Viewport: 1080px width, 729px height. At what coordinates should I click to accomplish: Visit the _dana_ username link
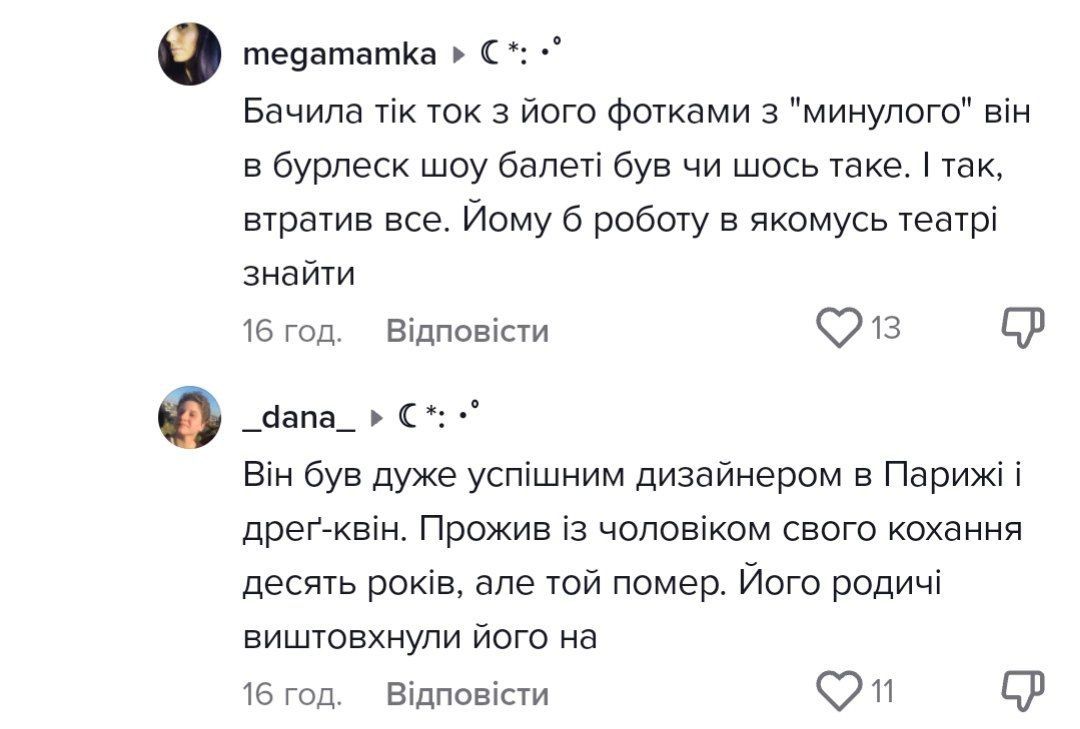(x=299, y=419)
